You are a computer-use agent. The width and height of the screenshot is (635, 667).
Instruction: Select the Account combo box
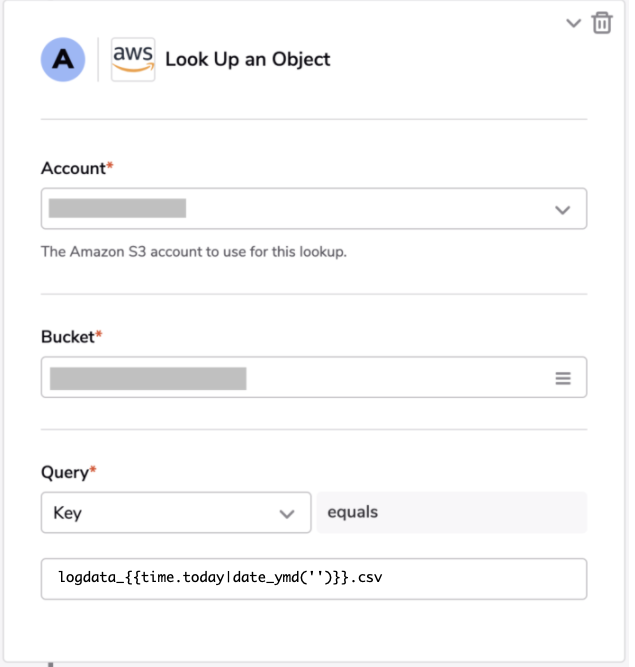[x=314, y=208]
